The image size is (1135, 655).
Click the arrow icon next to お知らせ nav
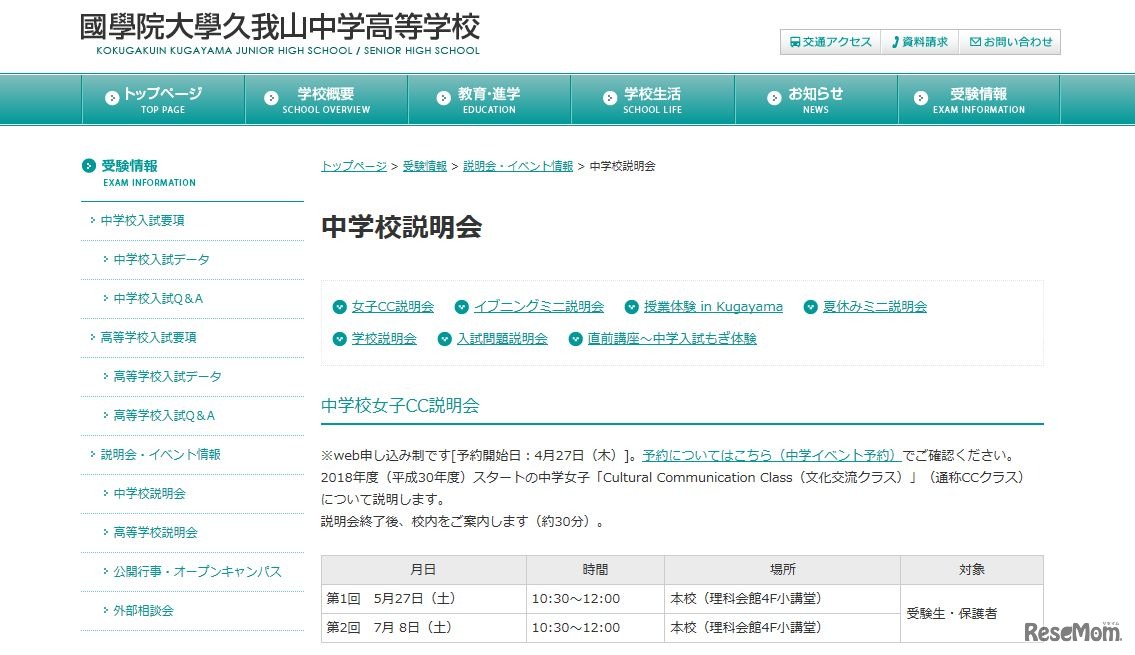click(x=775, y=98)
